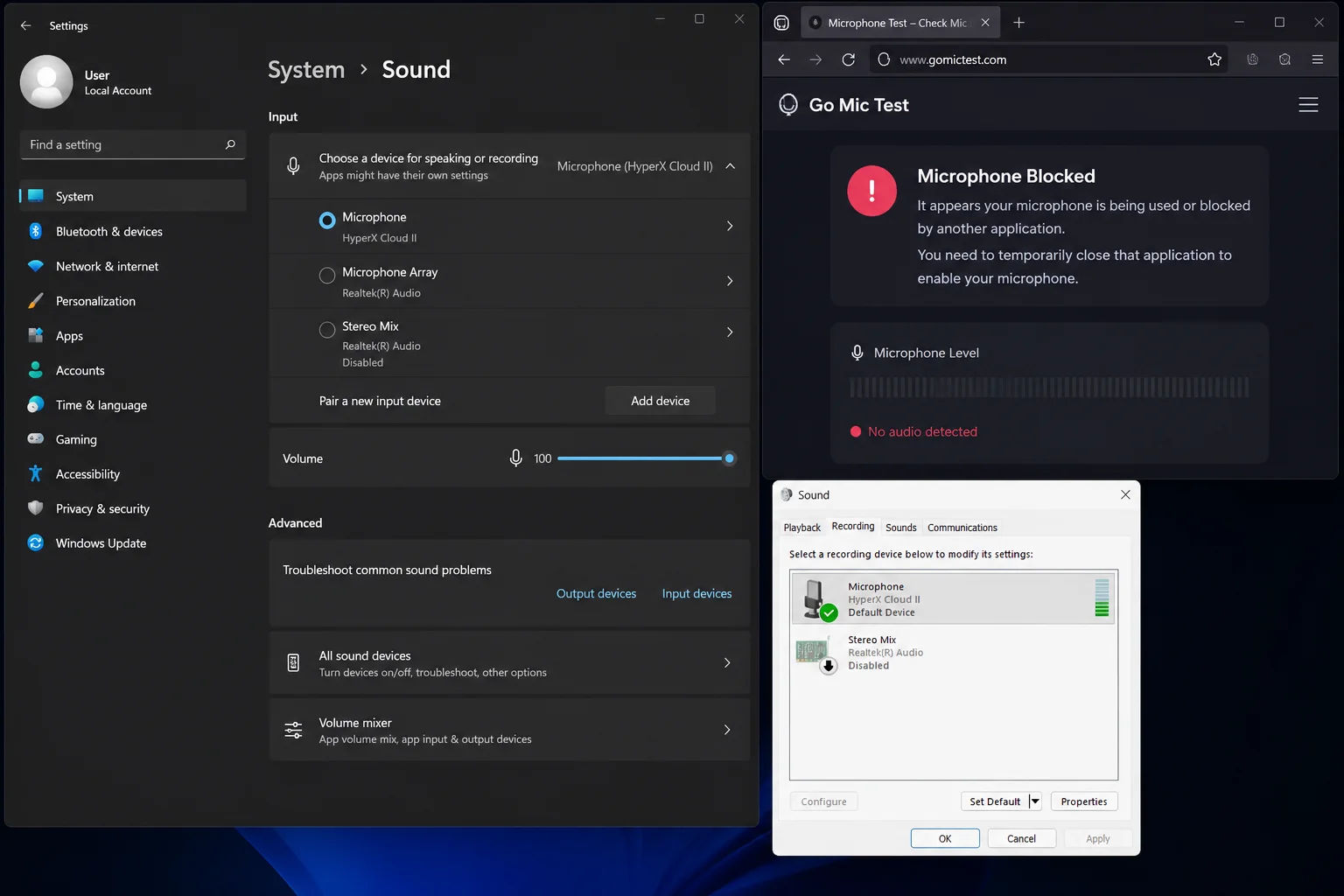Select the Stereo Mix radio button
1344x896 pixels.
[327, 330]
